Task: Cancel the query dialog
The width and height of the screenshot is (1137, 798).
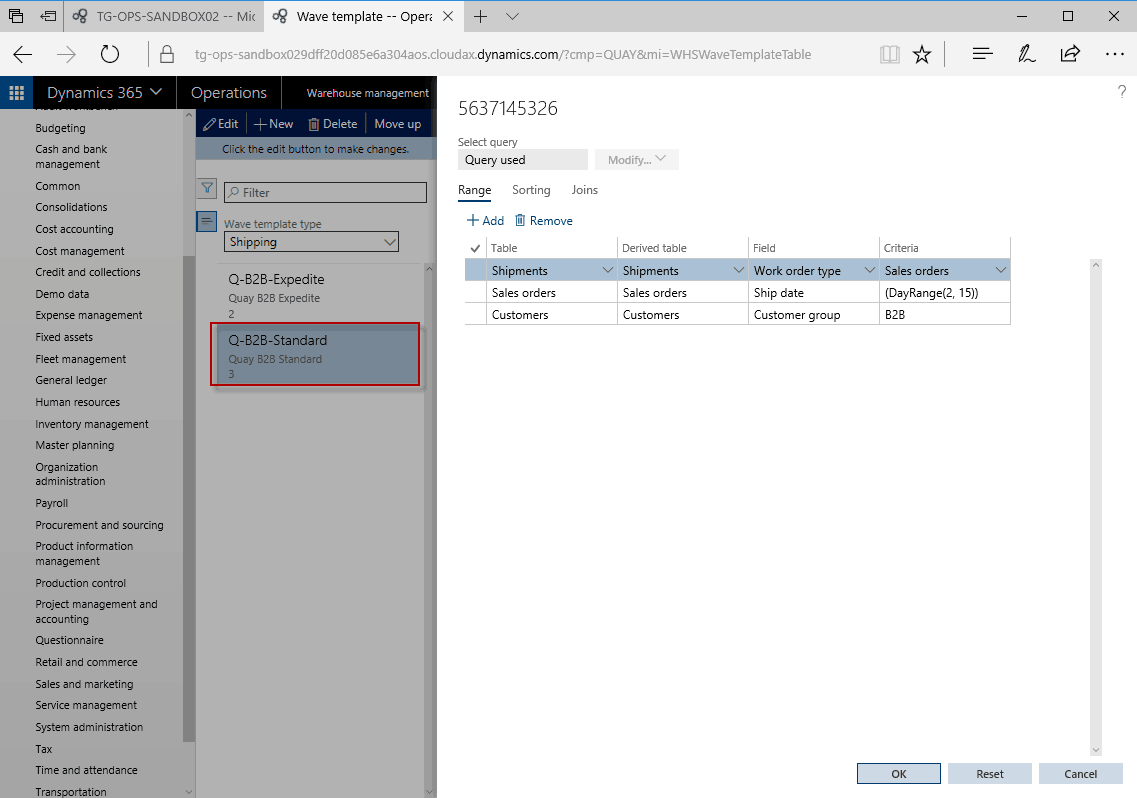Action: (x=1080, y=774)
